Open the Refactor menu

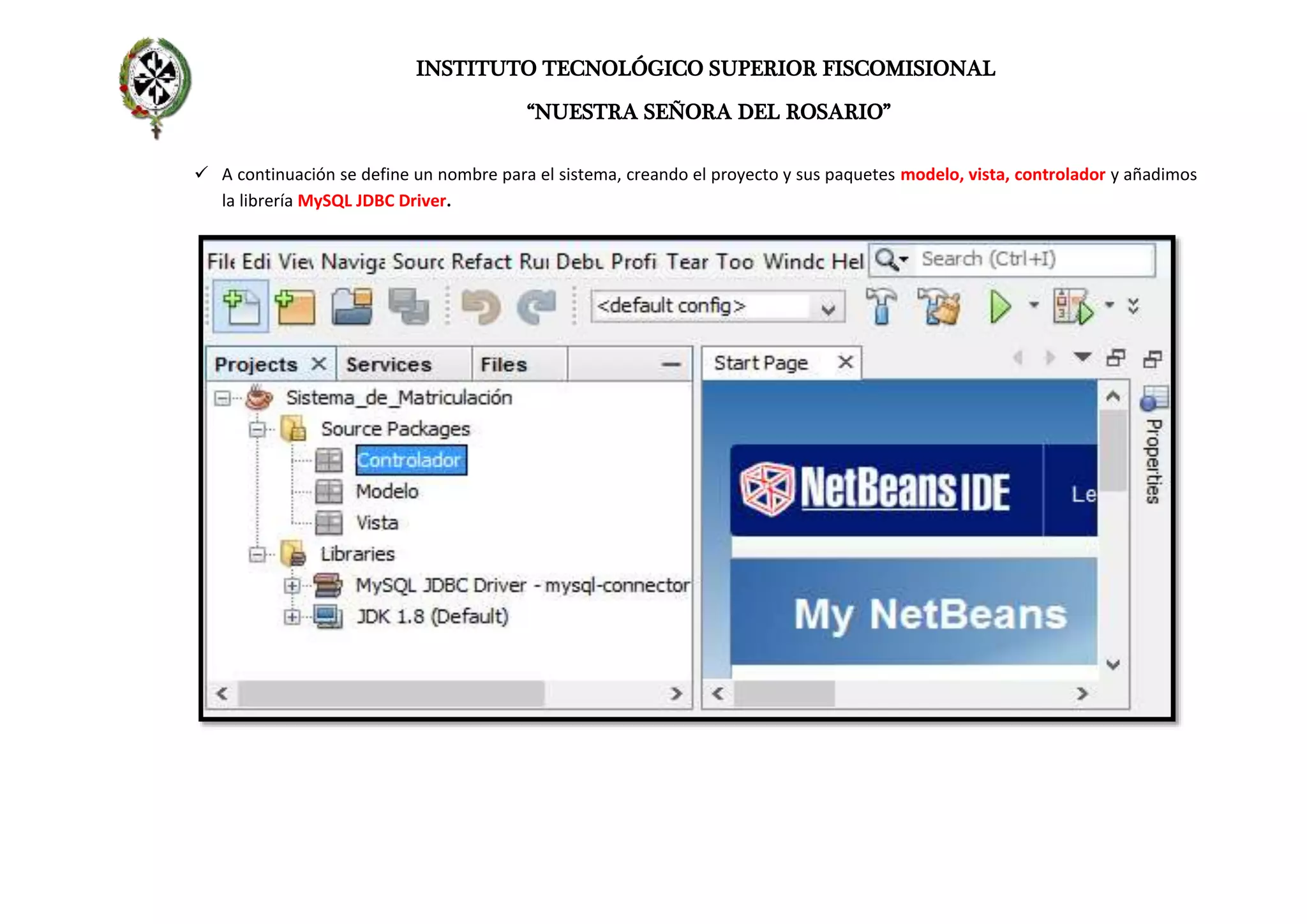pos(482,262)
